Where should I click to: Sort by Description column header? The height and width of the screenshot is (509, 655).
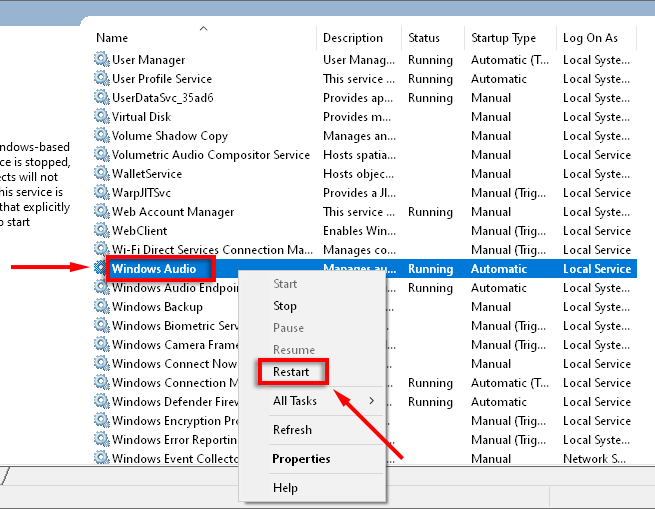tap(353, 38)
